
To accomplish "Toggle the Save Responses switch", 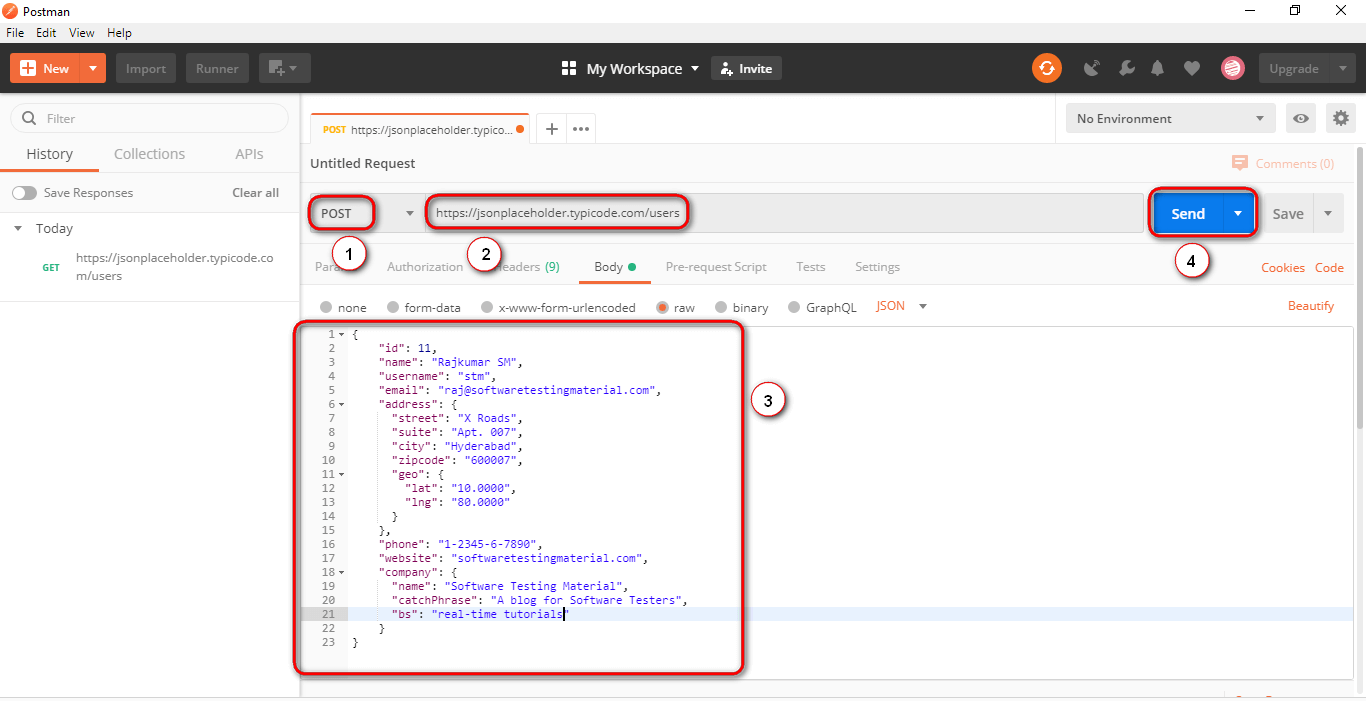I will [x=24, y=193].
